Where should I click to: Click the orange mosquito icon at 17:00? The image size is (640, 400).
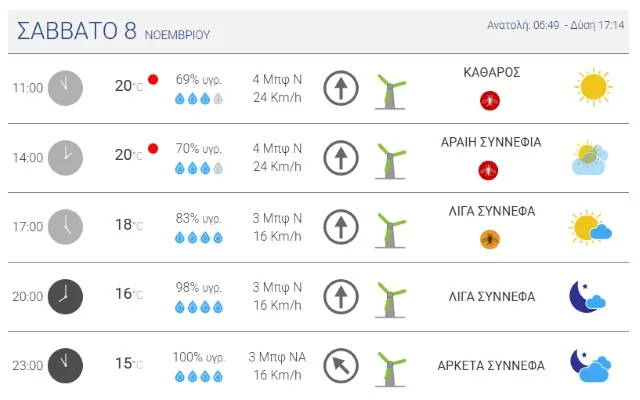tap(489, 239)
